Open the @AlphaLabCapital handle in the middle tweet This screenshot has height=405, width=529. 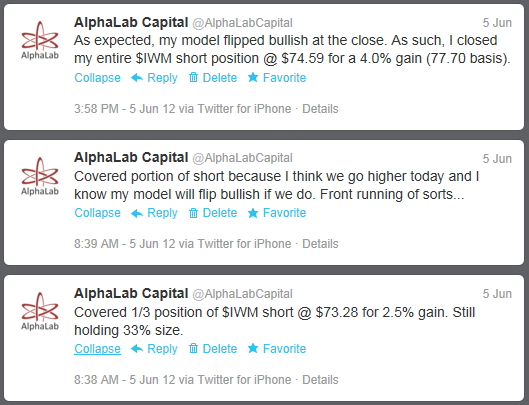click(242, 158)
